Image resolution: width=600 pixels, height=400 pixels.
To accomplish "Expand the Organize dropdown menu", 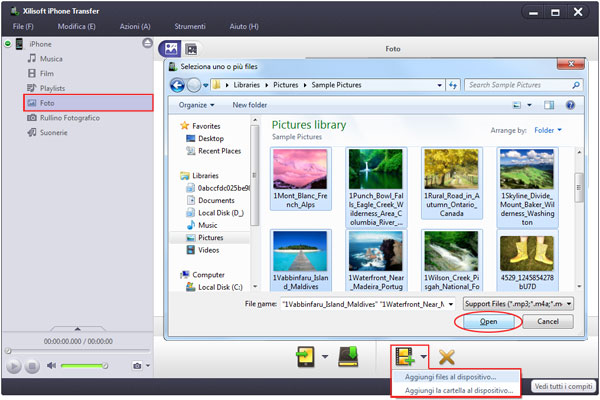I will (x=197, y=104).
